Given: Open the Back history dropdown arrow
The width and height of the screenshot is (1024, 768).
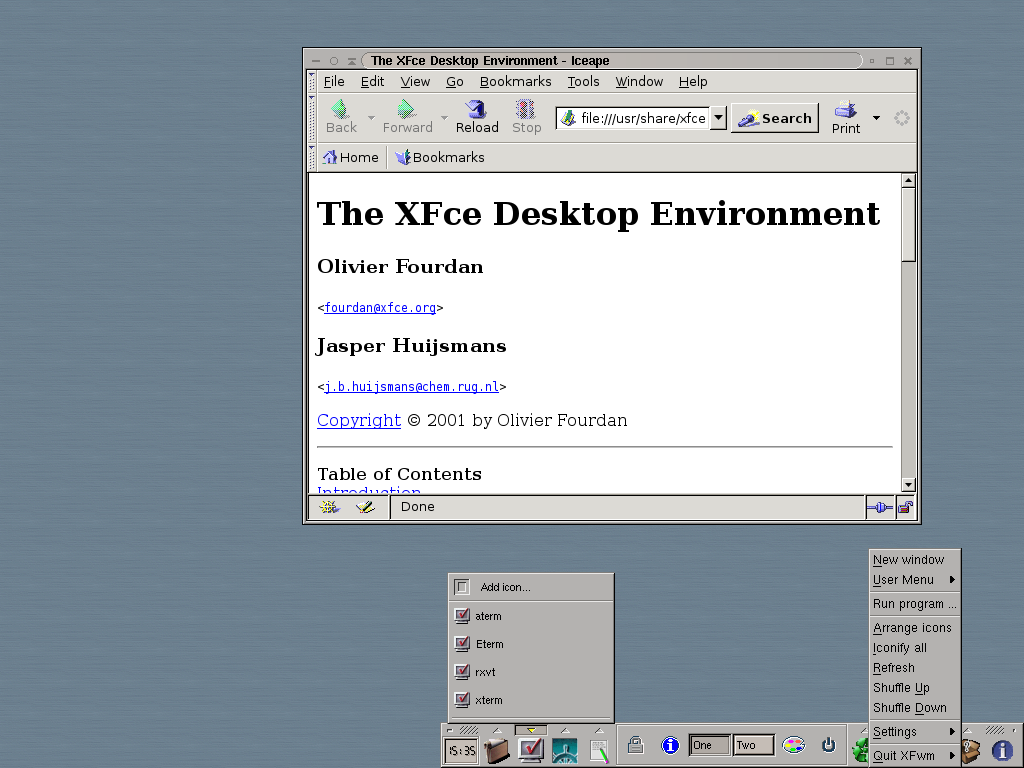Looking at the screenshot, I should (x=371, y=118).
